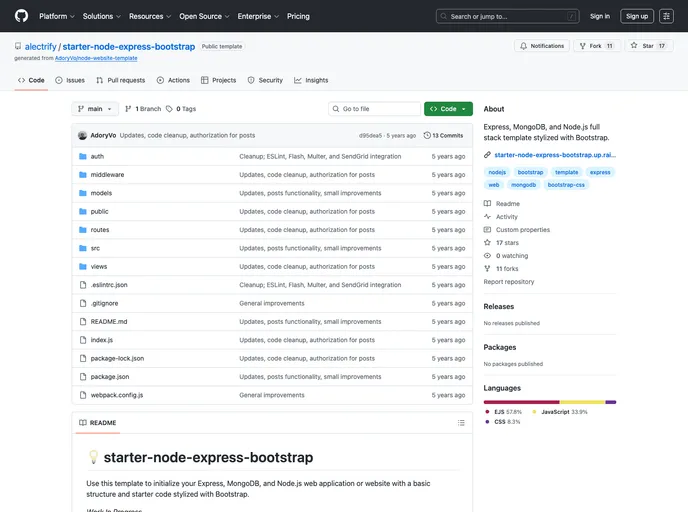Switch to the Issues tab
The image size is (688, 512).
(x=70, y=80)
